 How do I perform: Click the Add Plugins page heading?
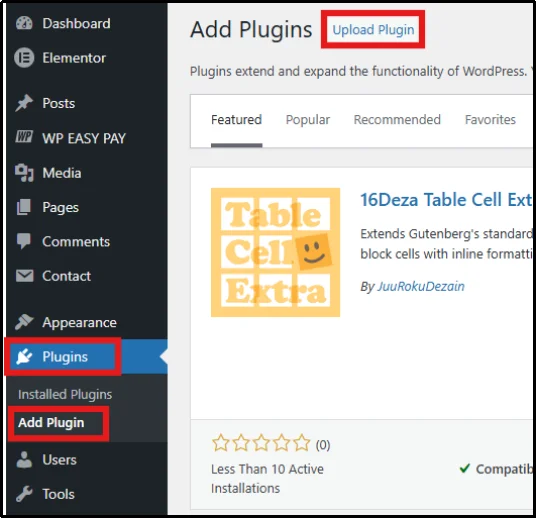[251, 29]
